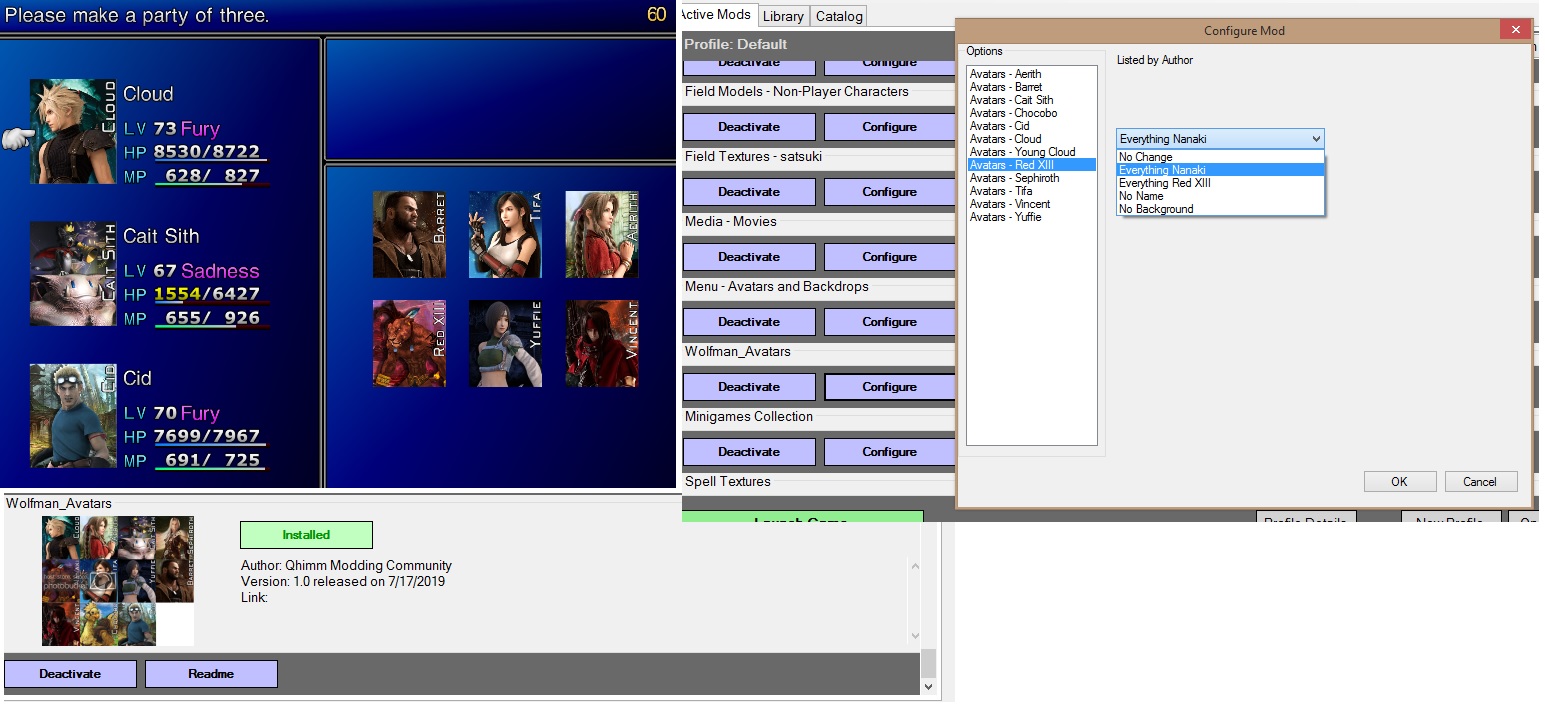Screen dimensions: 1545x707
Task: Switch to the Catalog tab
Action: (838, 16)
